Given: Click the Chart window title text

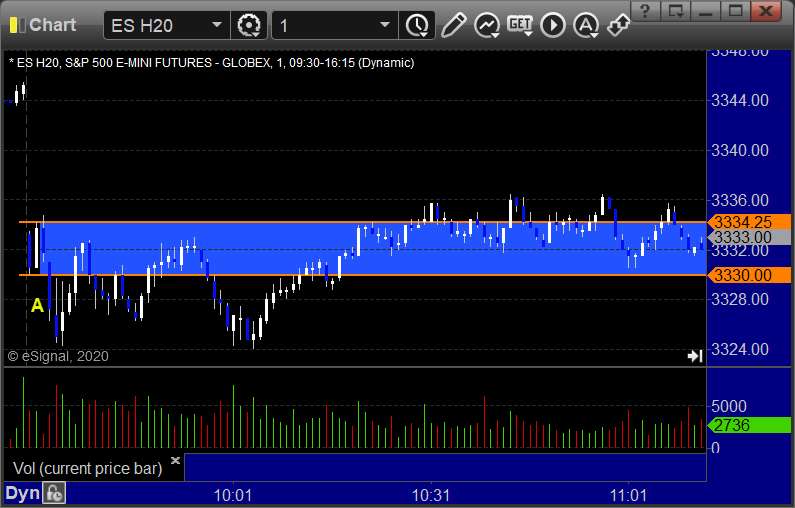Looking at the screenshot, I should [x=53, y=25].
